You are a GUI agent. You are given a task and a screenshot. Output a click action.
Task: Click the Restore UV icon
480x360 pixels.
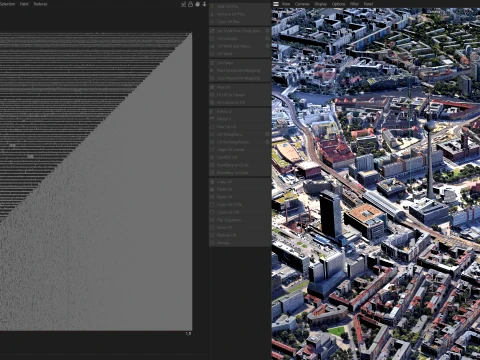[x=212, y=235]
